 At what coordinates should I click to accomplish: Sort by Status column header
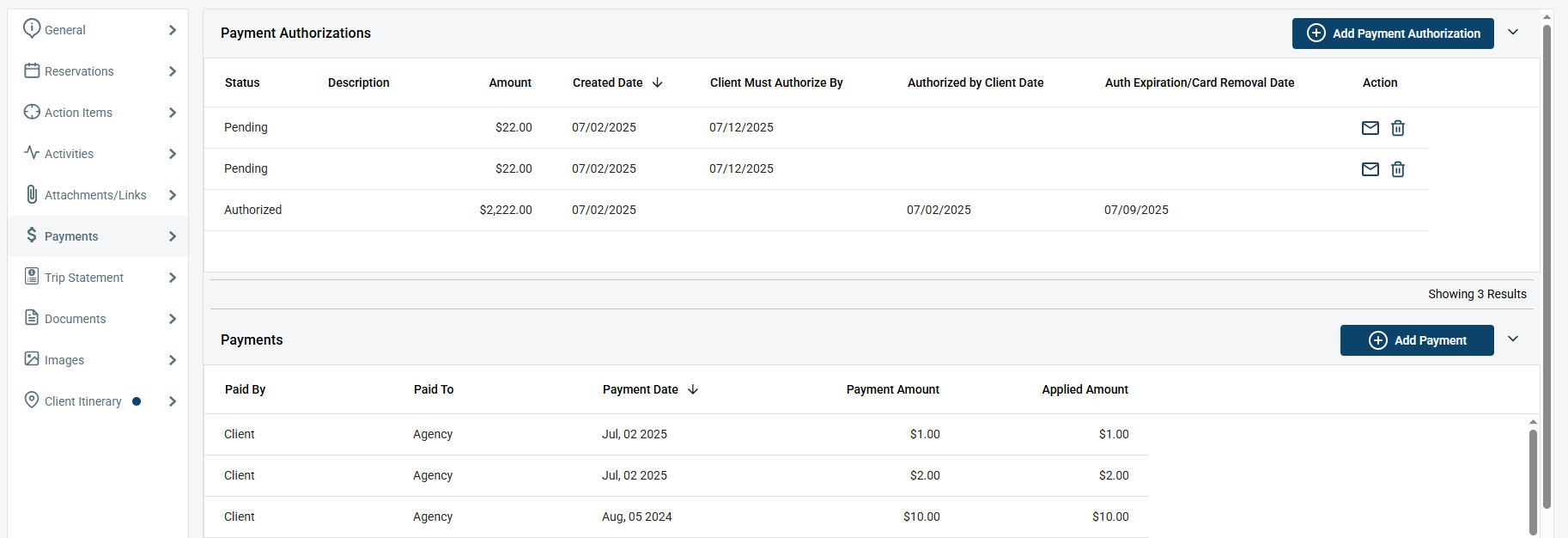click(242, 83)
